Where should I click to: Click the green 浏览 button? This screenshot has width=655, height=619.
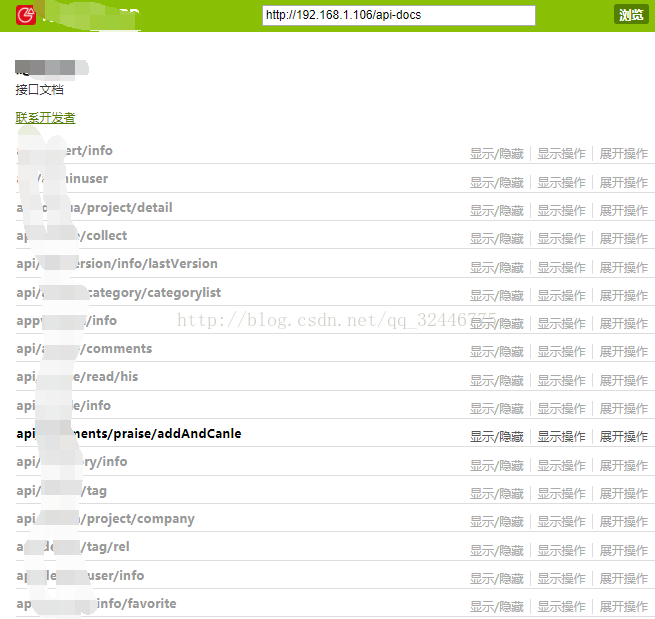pyautogui.click(x=631, y=15)
